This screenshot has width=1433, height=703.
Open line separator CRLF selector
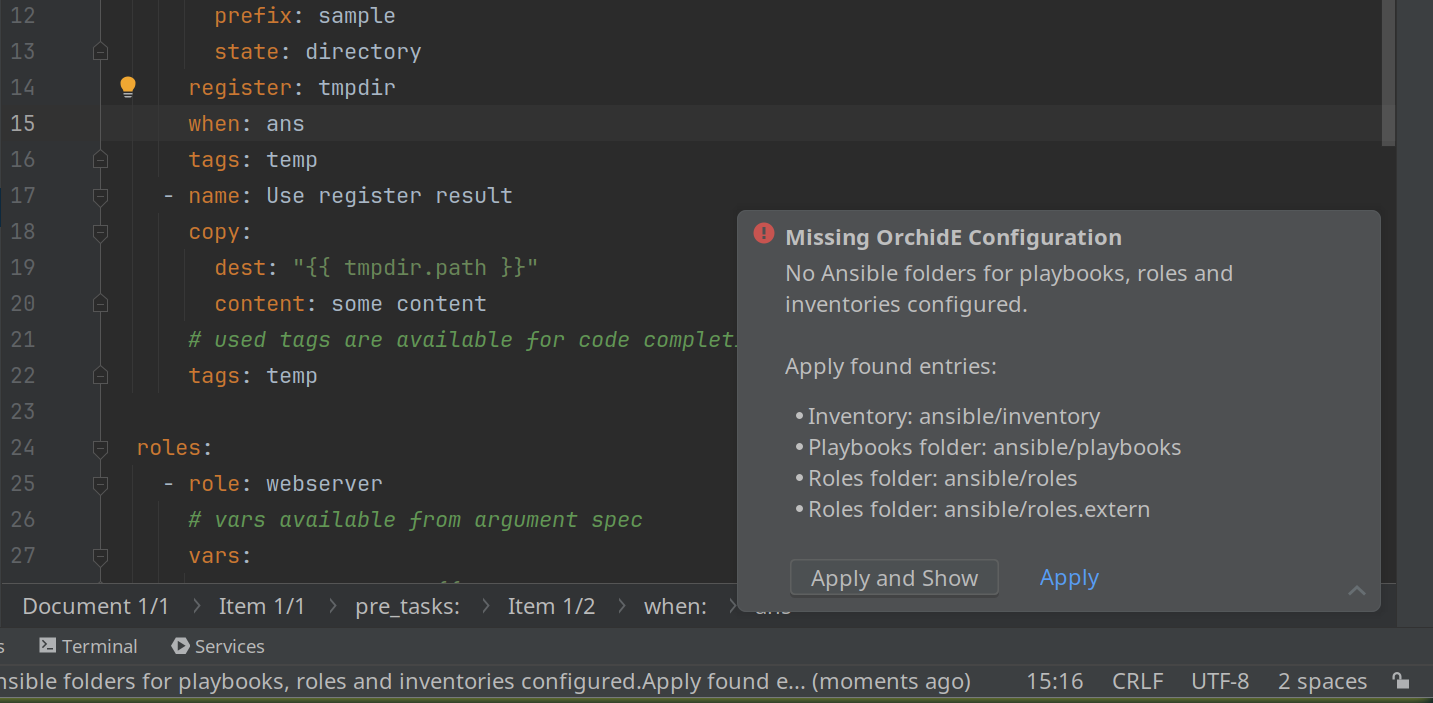[1137, 681]
